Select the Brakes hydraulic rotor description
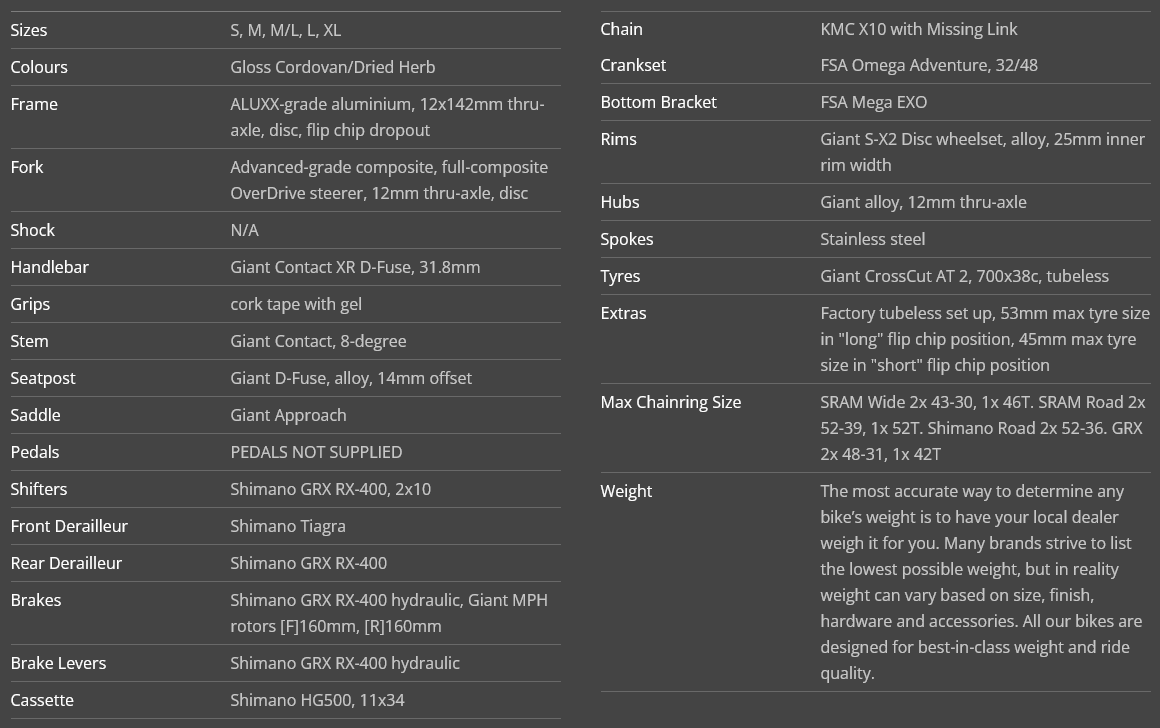Screen dimensions: 1160x728 (389, 613)
